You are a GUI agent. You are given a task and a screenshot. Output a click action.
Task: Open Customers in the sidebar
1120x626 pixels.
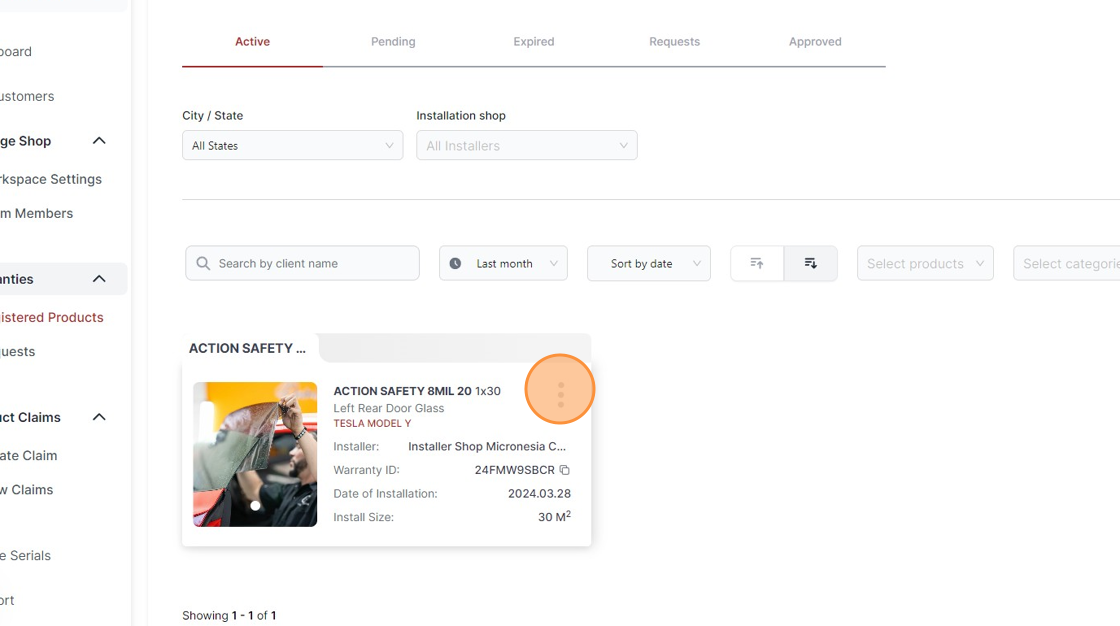(27, 96)
